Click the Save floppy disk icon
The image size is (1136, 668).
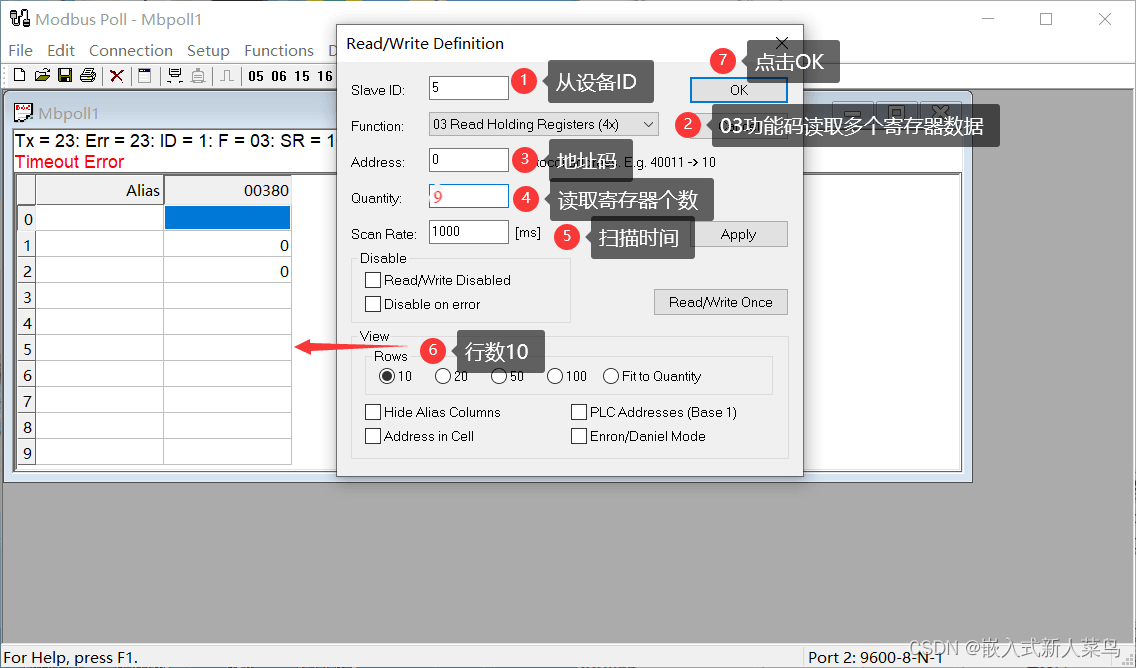64,75
